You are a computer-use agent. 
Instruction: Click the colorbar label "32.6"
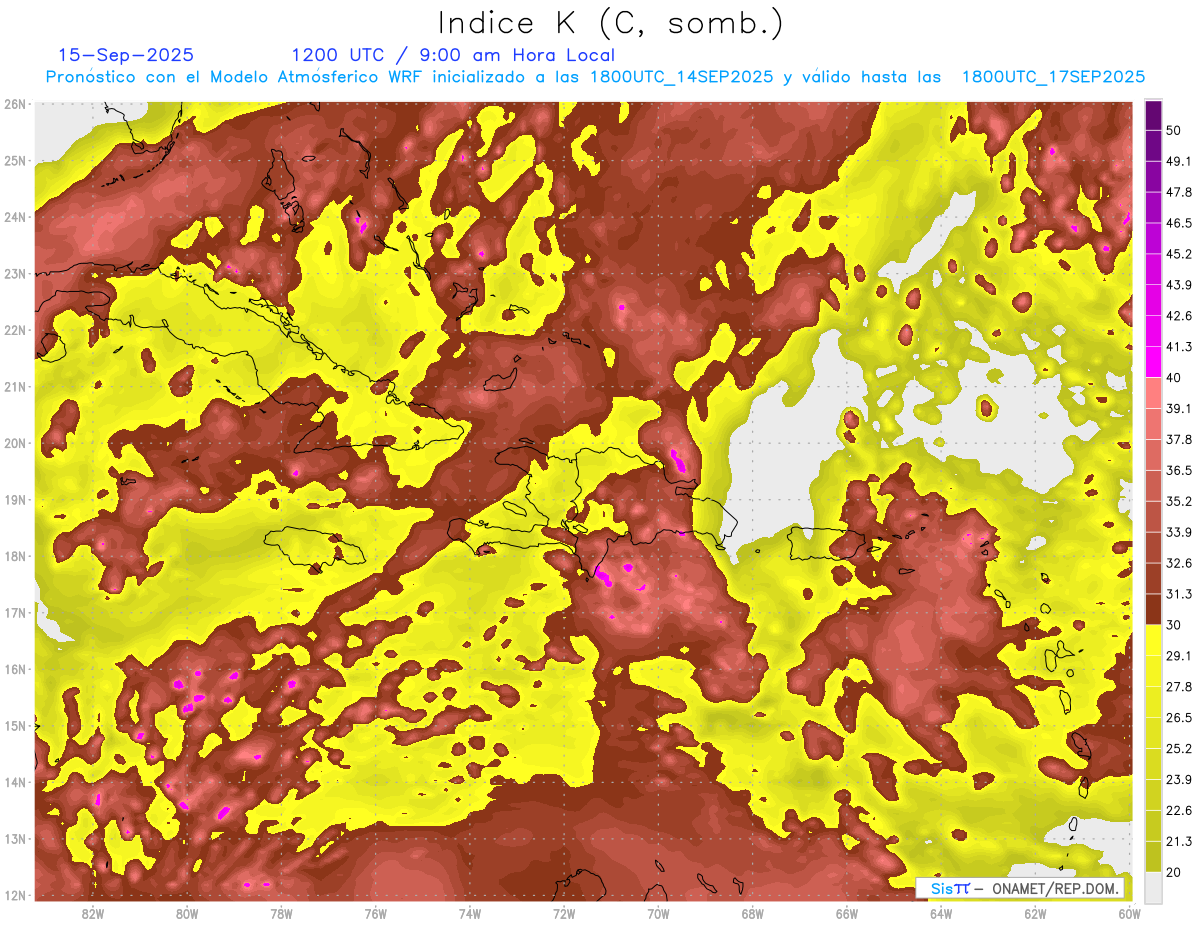pos(1178,563)
